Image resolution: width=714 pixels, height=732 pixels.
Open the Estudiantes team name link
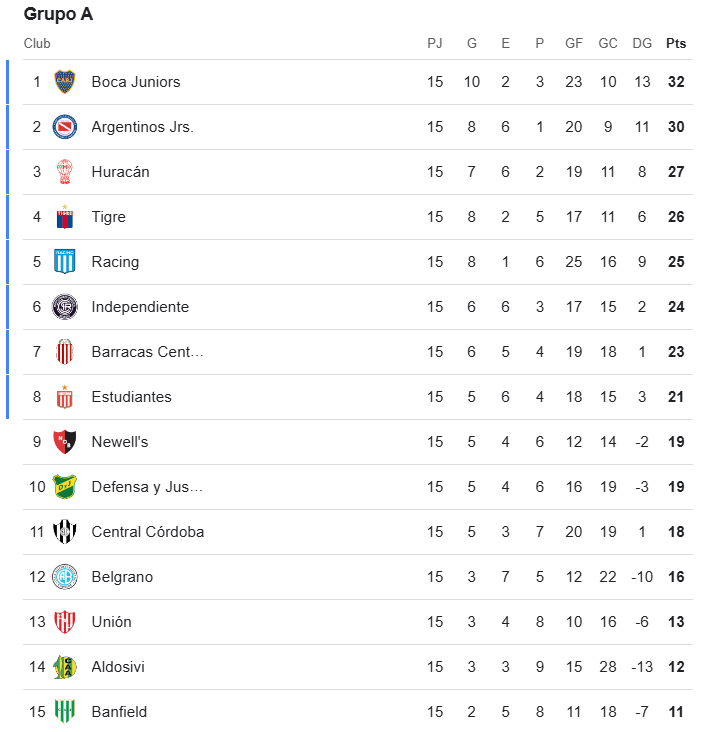[x=131, y=397]
